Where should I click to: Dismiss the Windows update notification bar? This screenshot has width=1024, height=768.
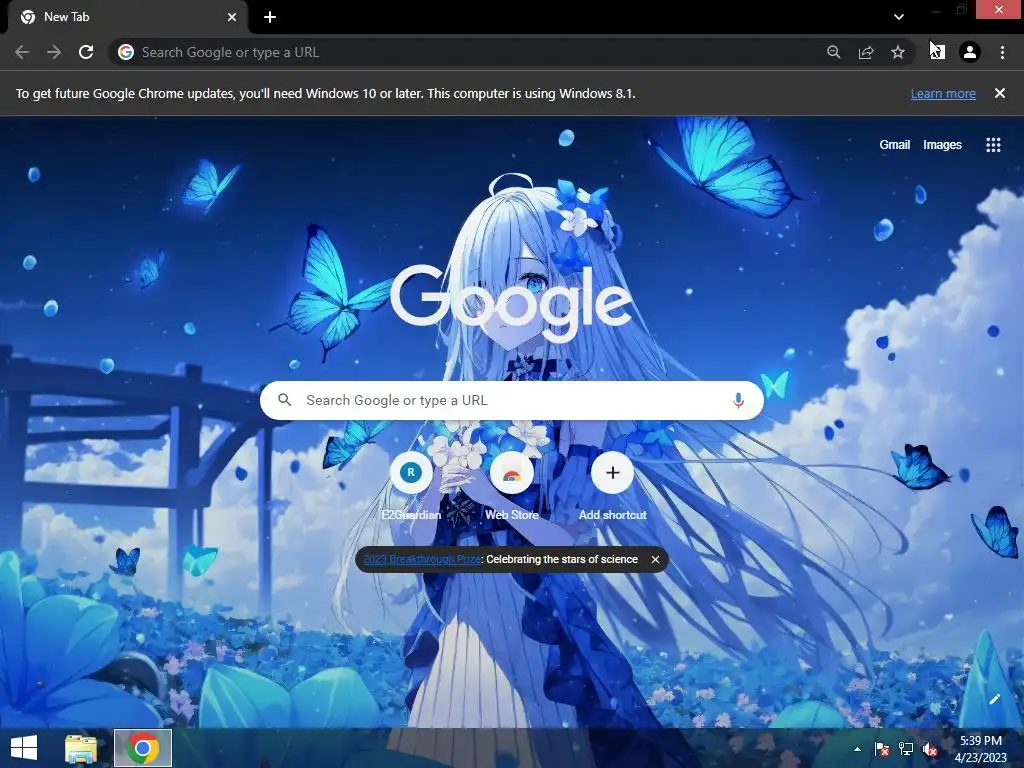pos(1000,93)
